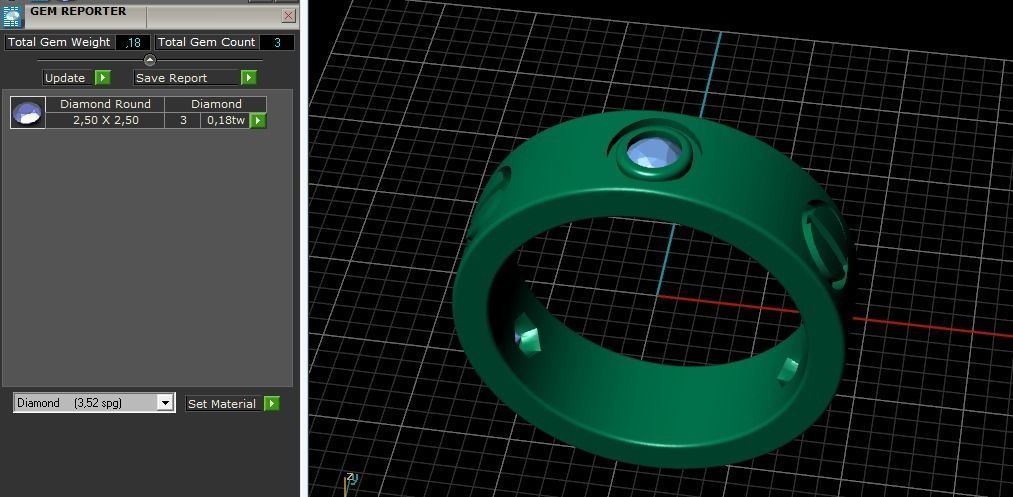Viewport: 1013px width, 497px height.
Task: Click the axis indicator icon in viewport corner
Action: pyautogui.click(x=350, y=482)
